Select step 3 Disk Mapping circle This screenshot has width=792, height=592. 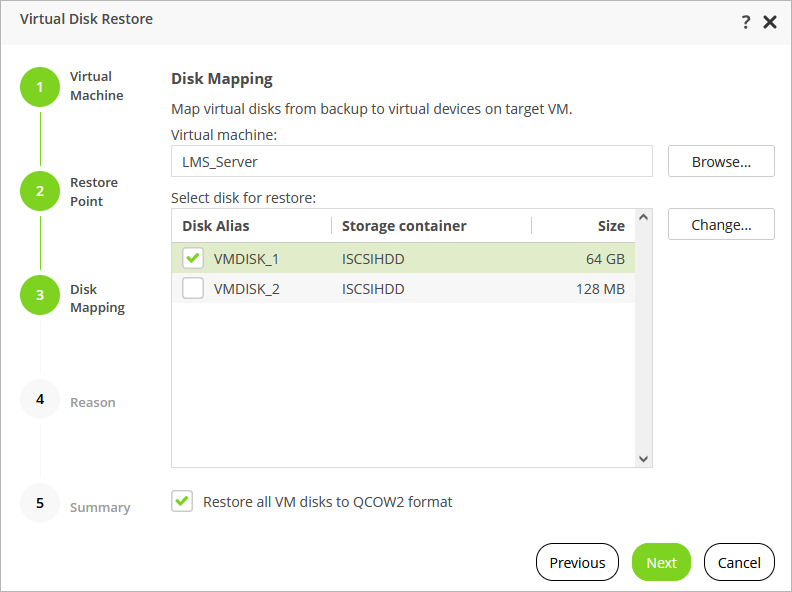coord(40,295)
